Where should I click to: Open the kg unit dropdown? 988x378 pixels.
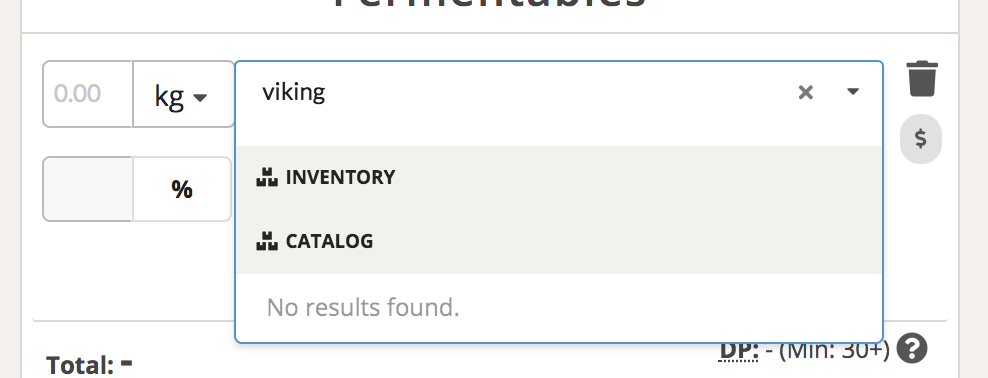(183, 94)
